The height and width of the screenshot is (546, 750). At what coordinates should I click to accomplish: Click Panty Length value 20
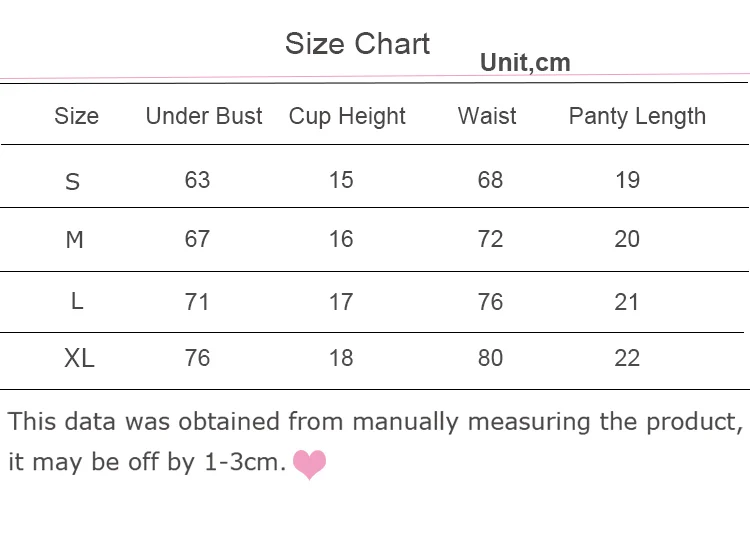(627, 239)
